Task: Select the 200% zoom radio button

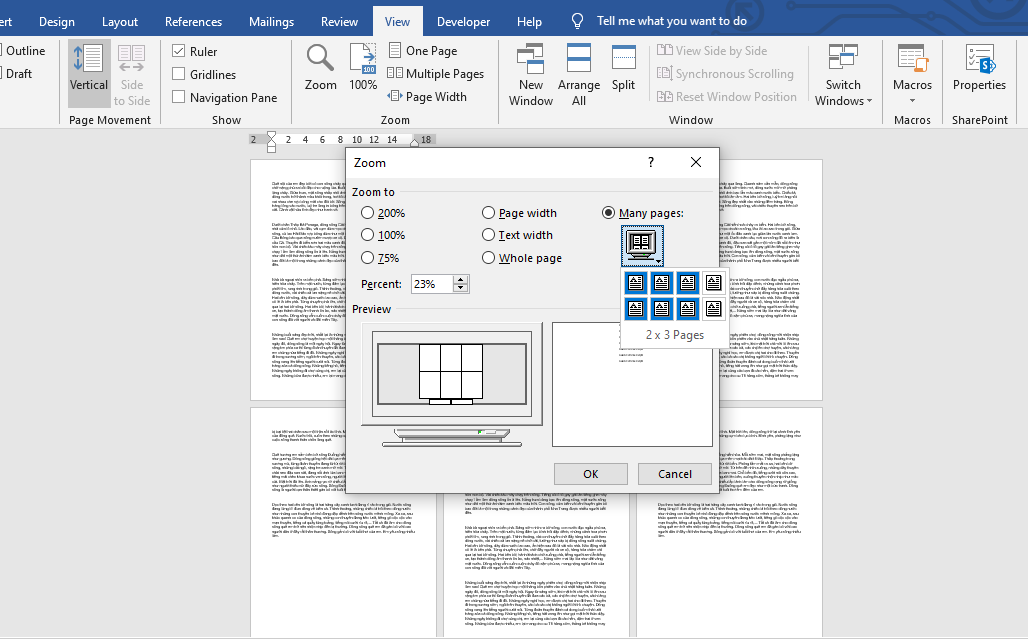Action: coord(367,213)
